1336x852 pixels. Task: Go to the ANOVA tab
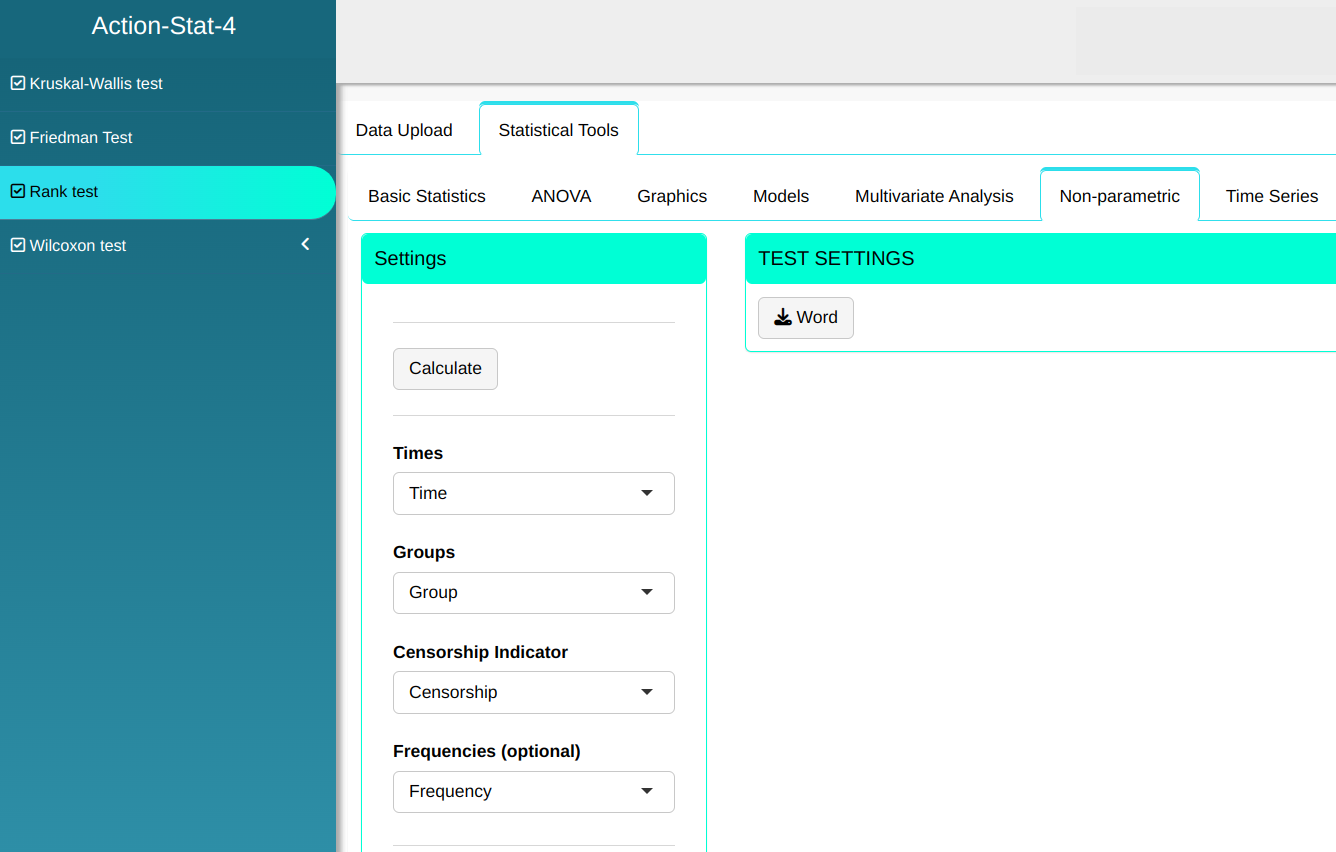point(561,196)
